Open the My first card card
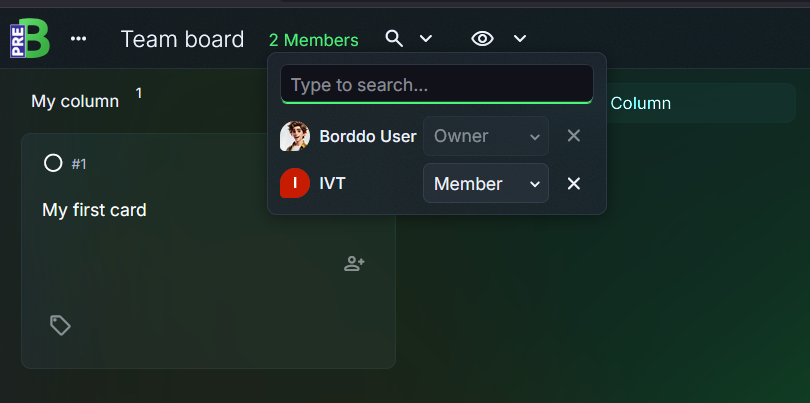This screenshot has width=810, height=403. click(208, 251)
